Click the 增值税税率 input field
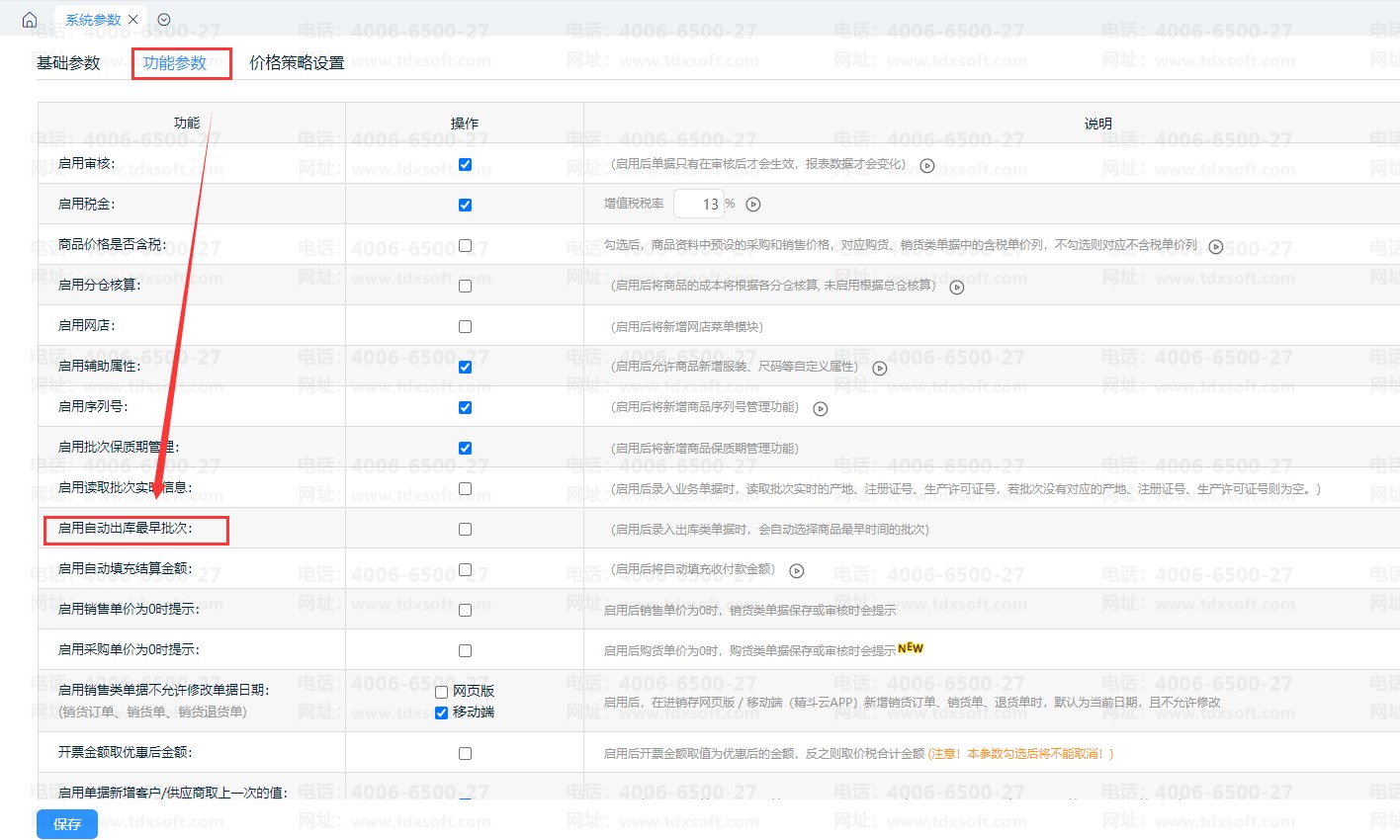The image size is (1400, 840). click(x=698, y=205)
